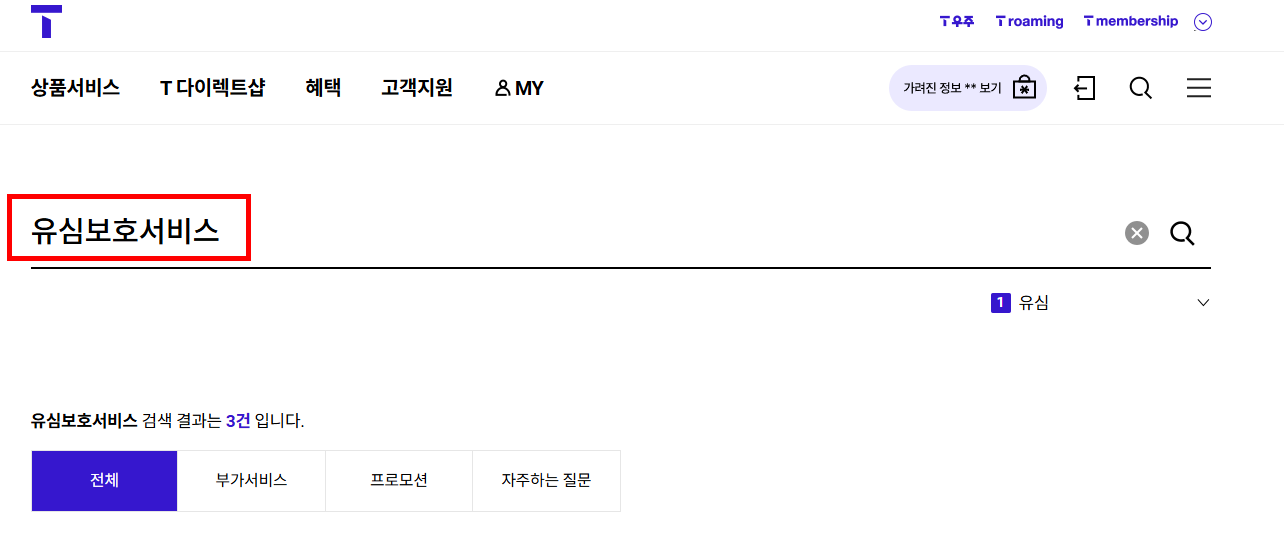This screenshot has width=1284, height=554.
Task: Open the hamburger full menu icon
Action: (x=1198, y=88)
